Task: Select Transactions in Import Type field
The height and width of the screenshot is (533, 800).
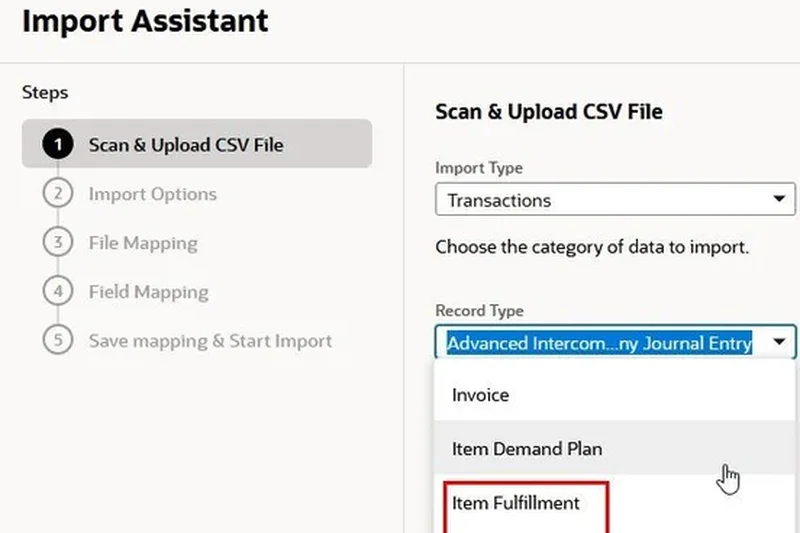Action: click(600, 200)
